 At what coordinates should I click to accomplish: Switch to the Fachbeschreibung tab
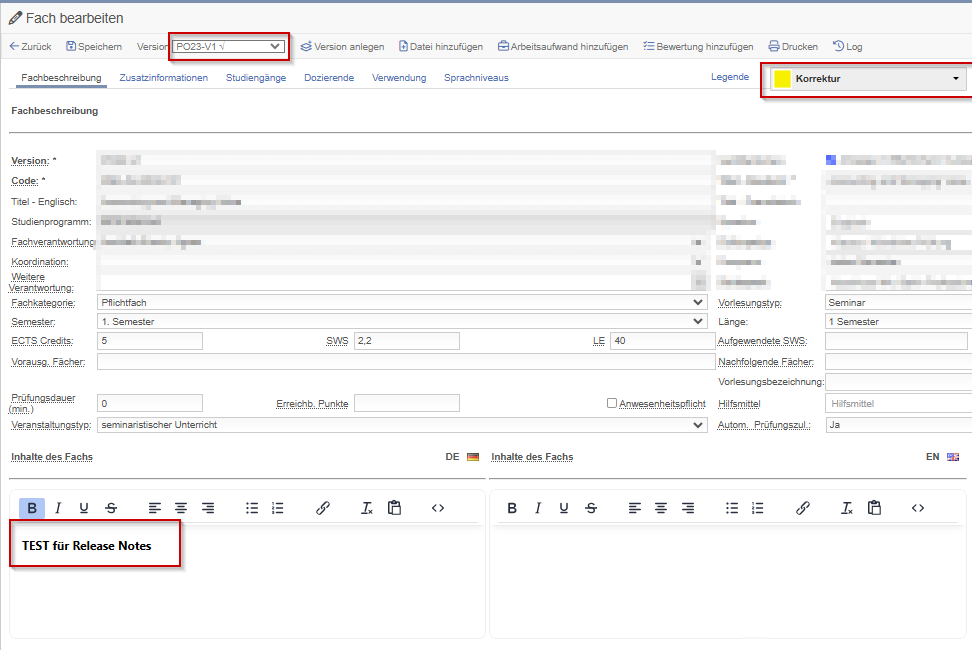pos(61,77)
